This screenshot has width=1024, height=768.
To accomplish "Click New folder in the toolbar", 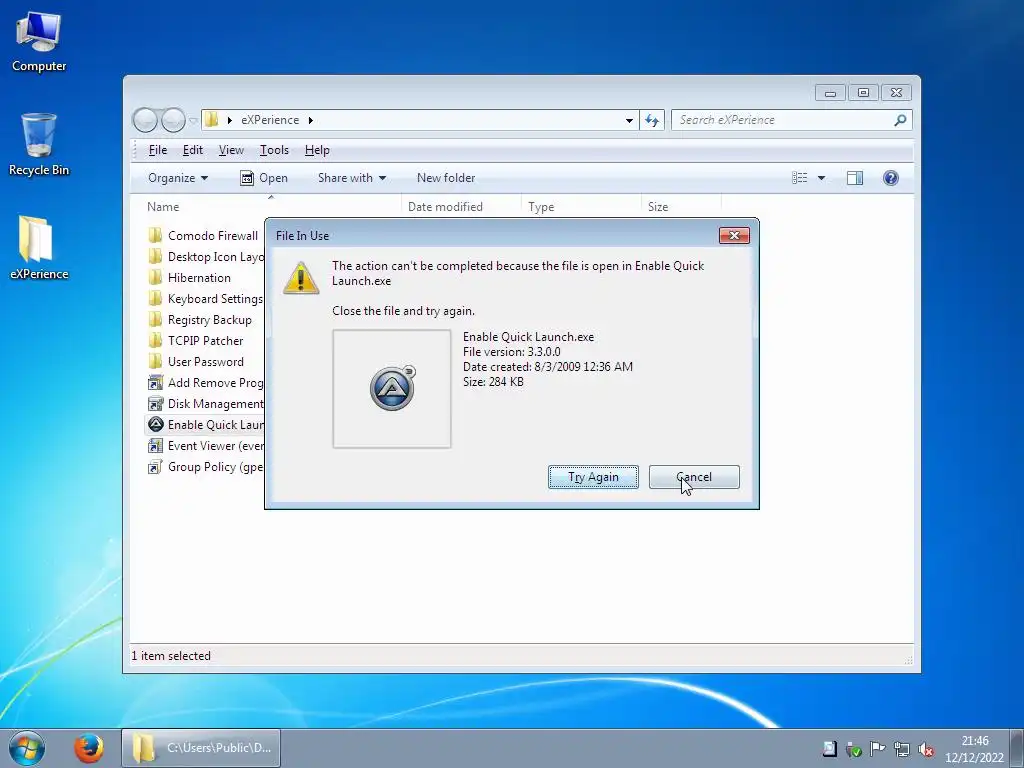I will point(446,178).
